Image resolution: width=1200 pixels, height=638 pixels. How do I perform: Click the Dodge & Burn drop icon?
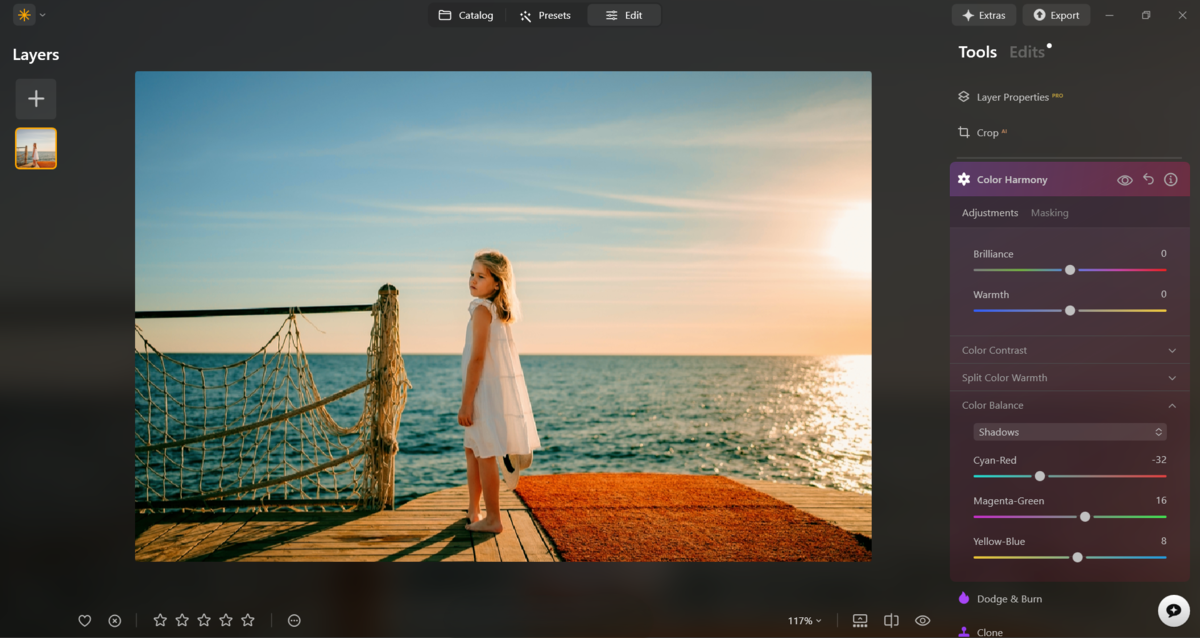[964, 598]
